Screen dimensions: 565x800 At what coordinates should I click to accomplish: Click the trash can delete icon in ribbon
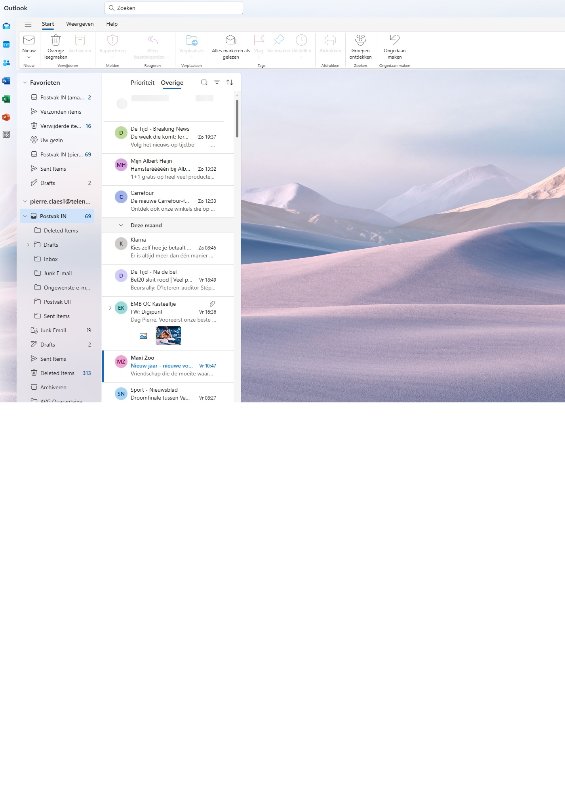pyautogui.click(x=56, y=40)
